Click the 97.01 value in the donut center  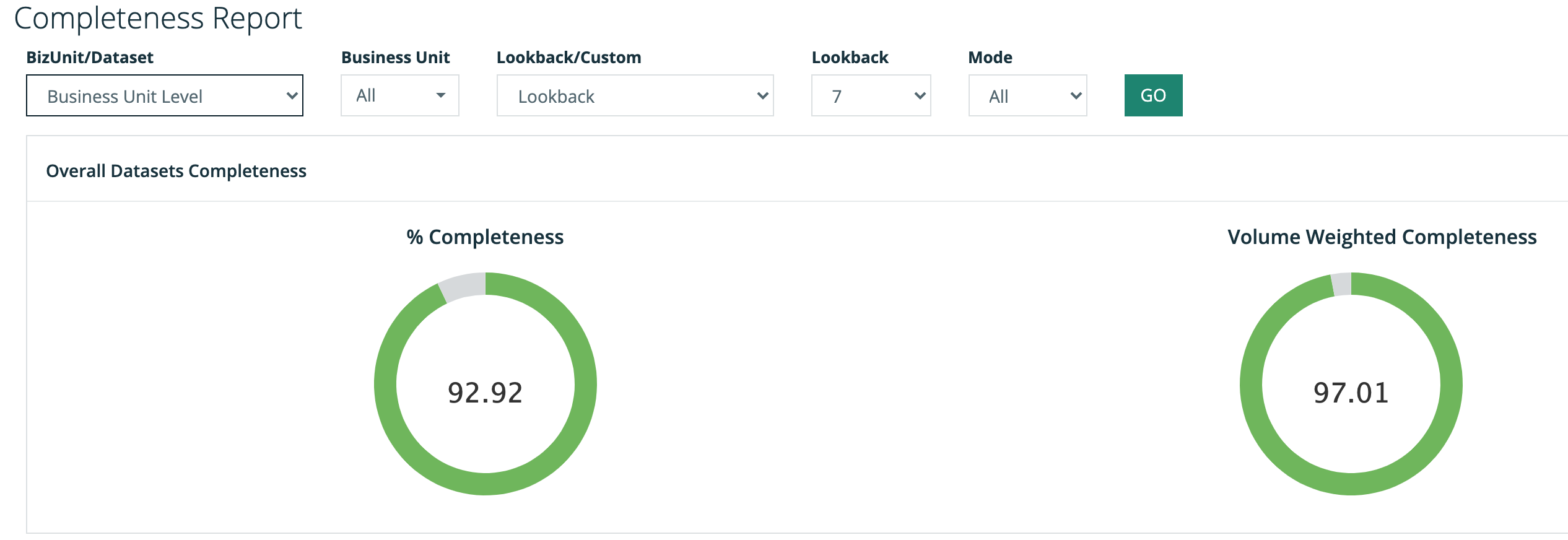click(x=1351, y=393)
